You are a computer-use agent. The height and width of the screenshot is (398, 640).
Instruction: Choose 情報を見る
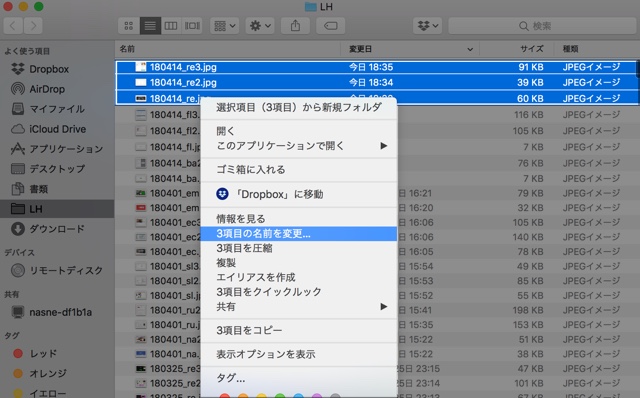click(299, 219)
